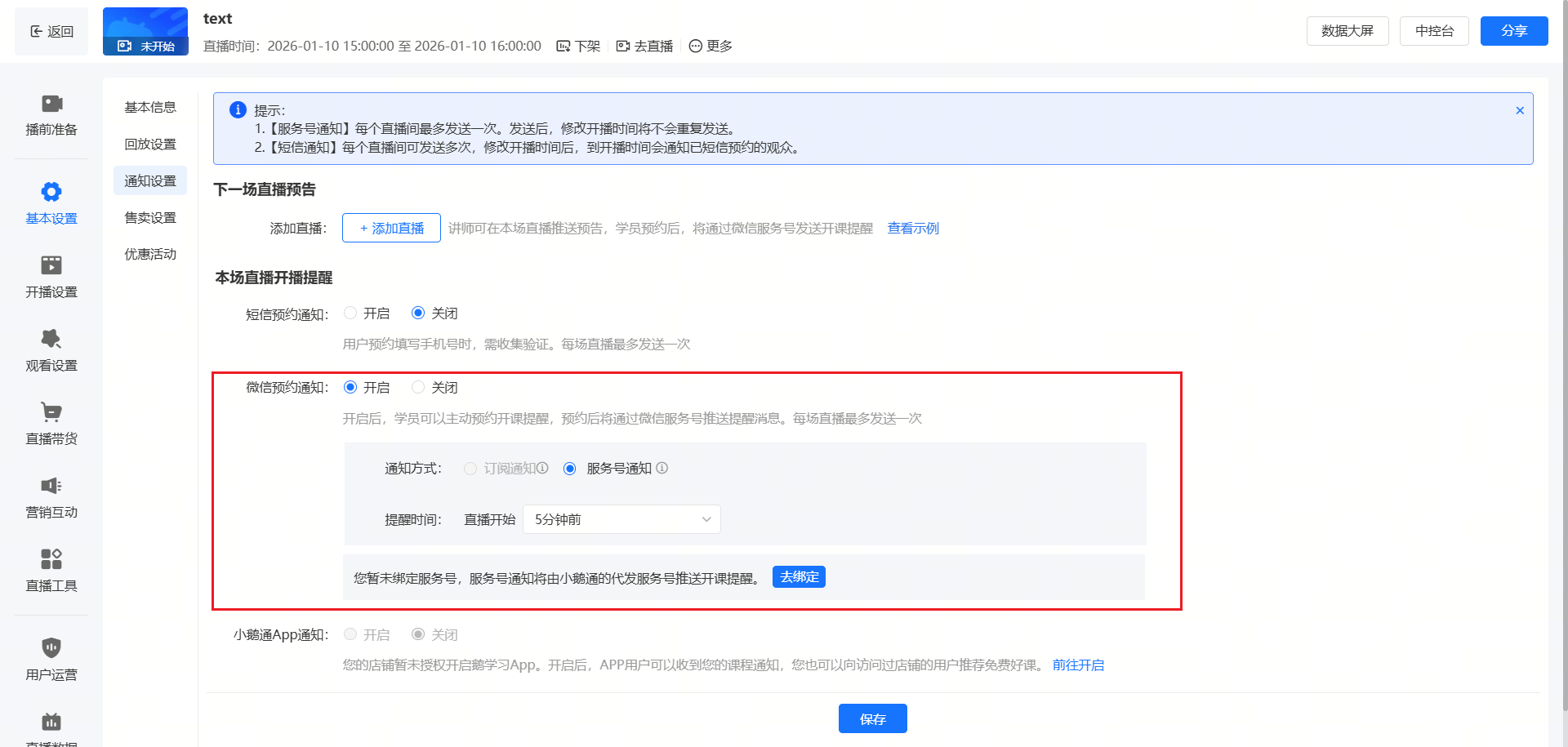Open 开播设置 sidebar icon
This screenshot has width=1568, height=747.
pos(51,265)
